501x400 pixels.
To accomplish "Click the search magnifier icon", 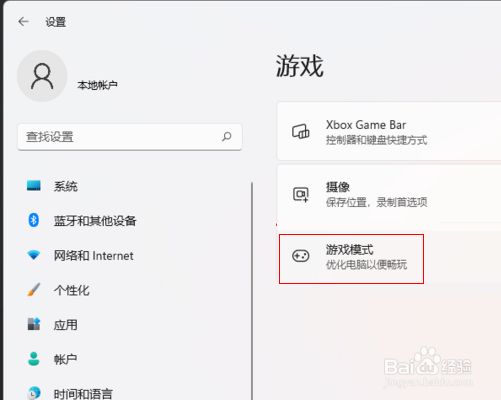I will (227, 136).
